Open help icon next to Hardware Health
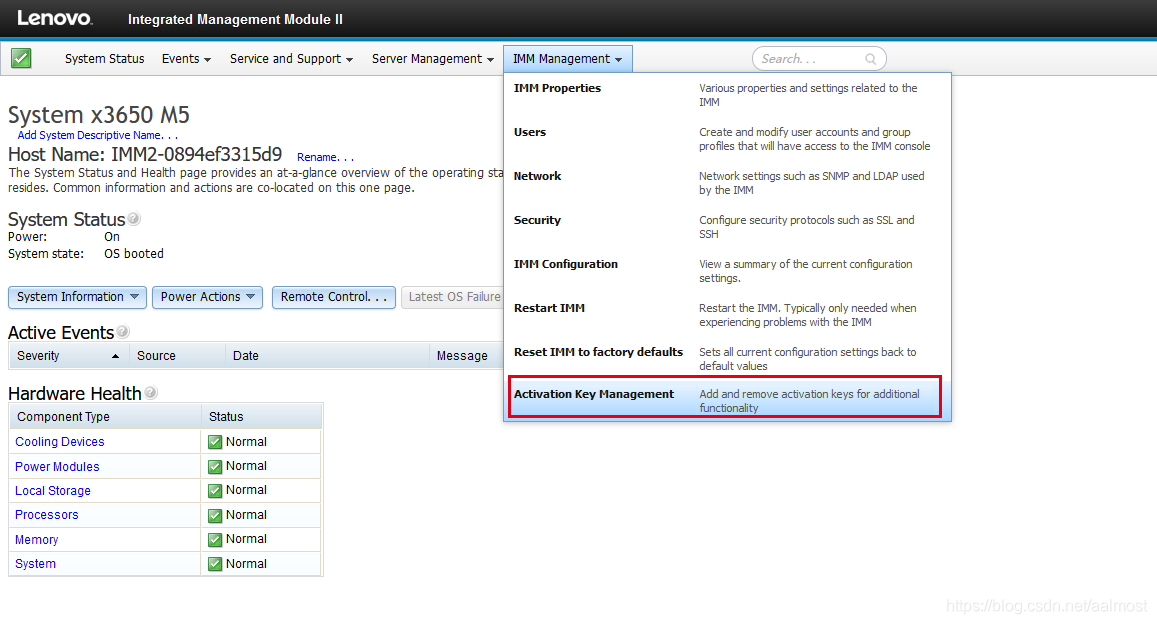Viewport: 1157px width, 624px height. click(x=151, y=392)
